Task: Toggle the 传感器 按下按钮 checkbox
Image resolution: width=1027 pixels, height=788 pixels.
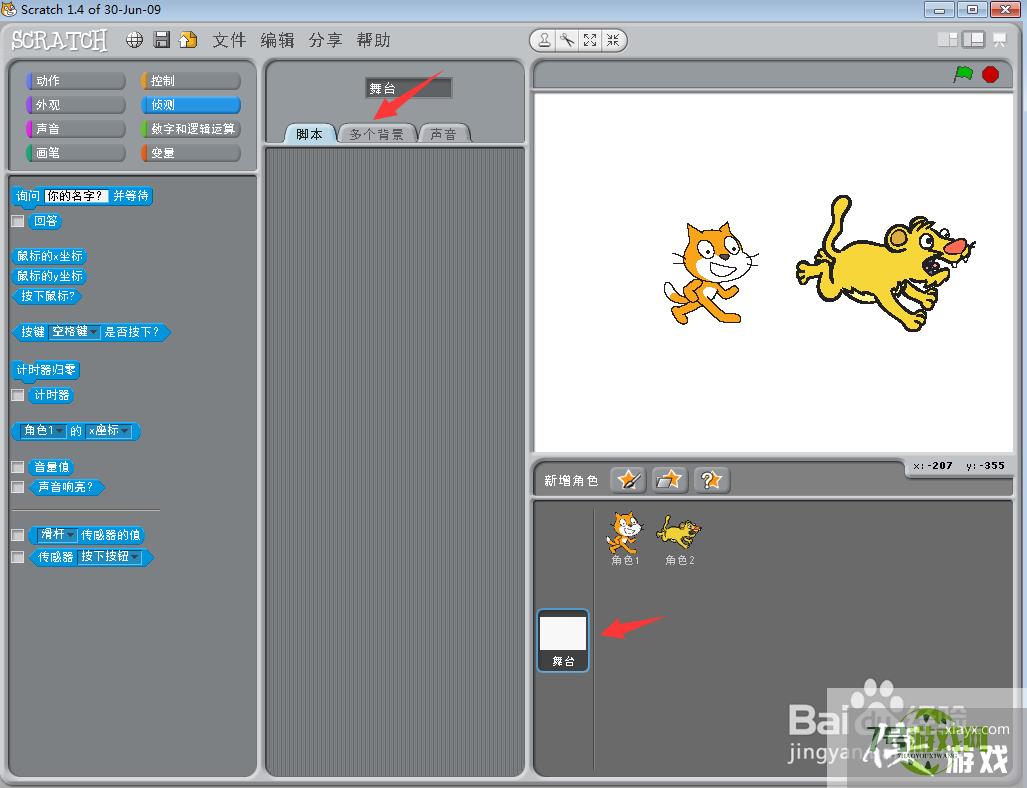Action: pyautogui.click(x=18, y=557)
